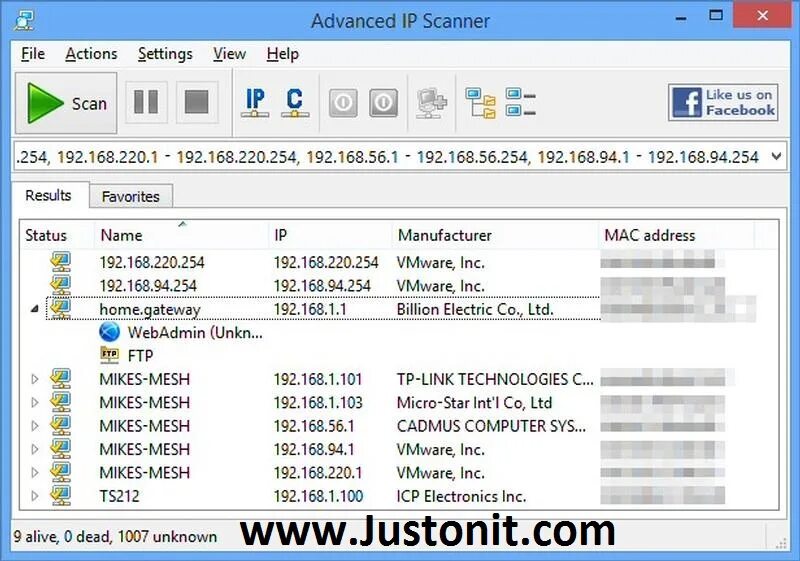
Task: Click TP-LINK TECHNOLOGIES manufacturer cell
Action: [x=495, y=379]
